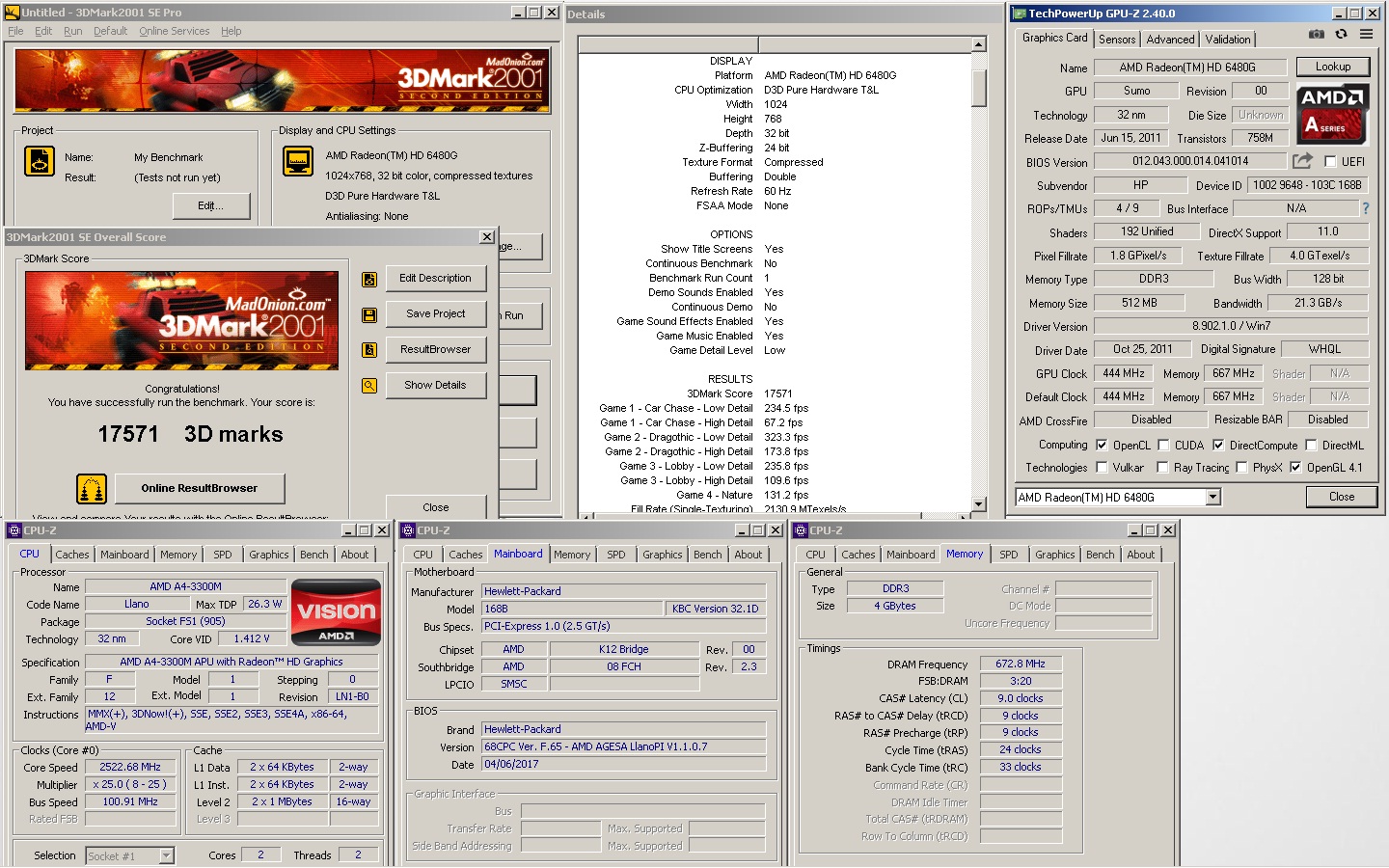
Task: Click the Lookup button in GPU-Z
Action: [1332, 68]
